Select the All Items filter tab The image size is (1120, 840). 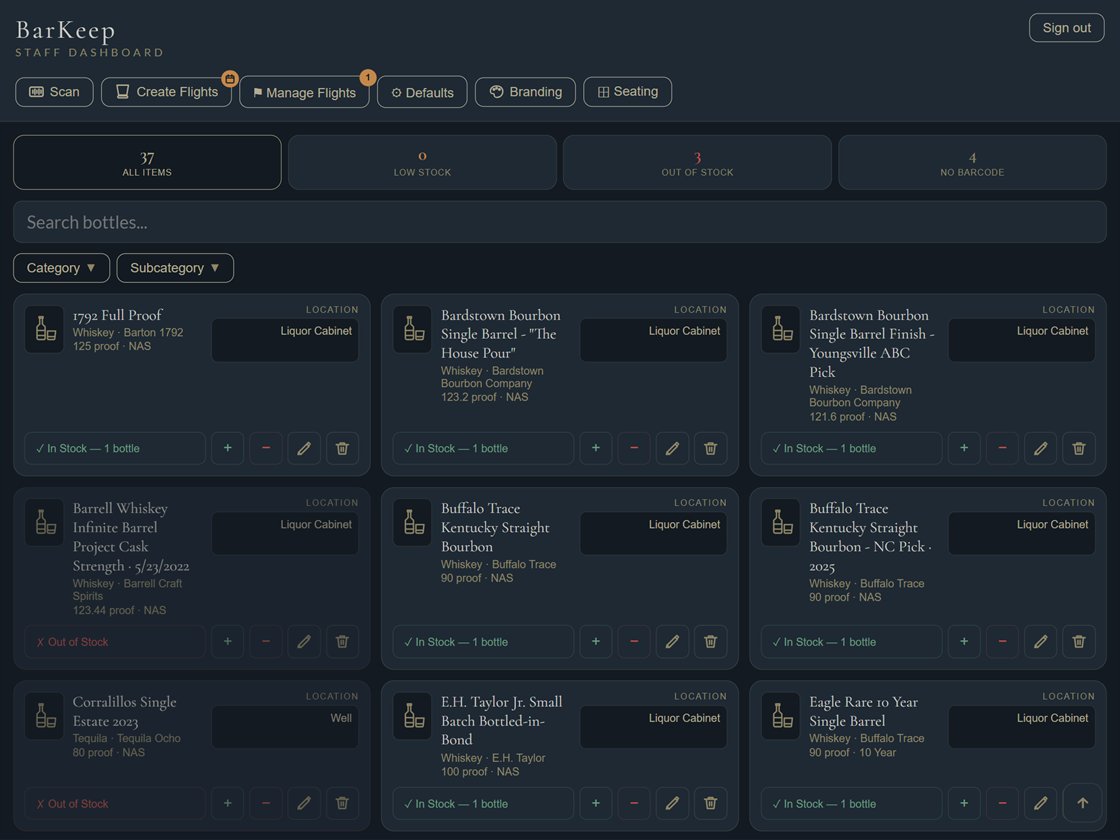pos(147,163)
